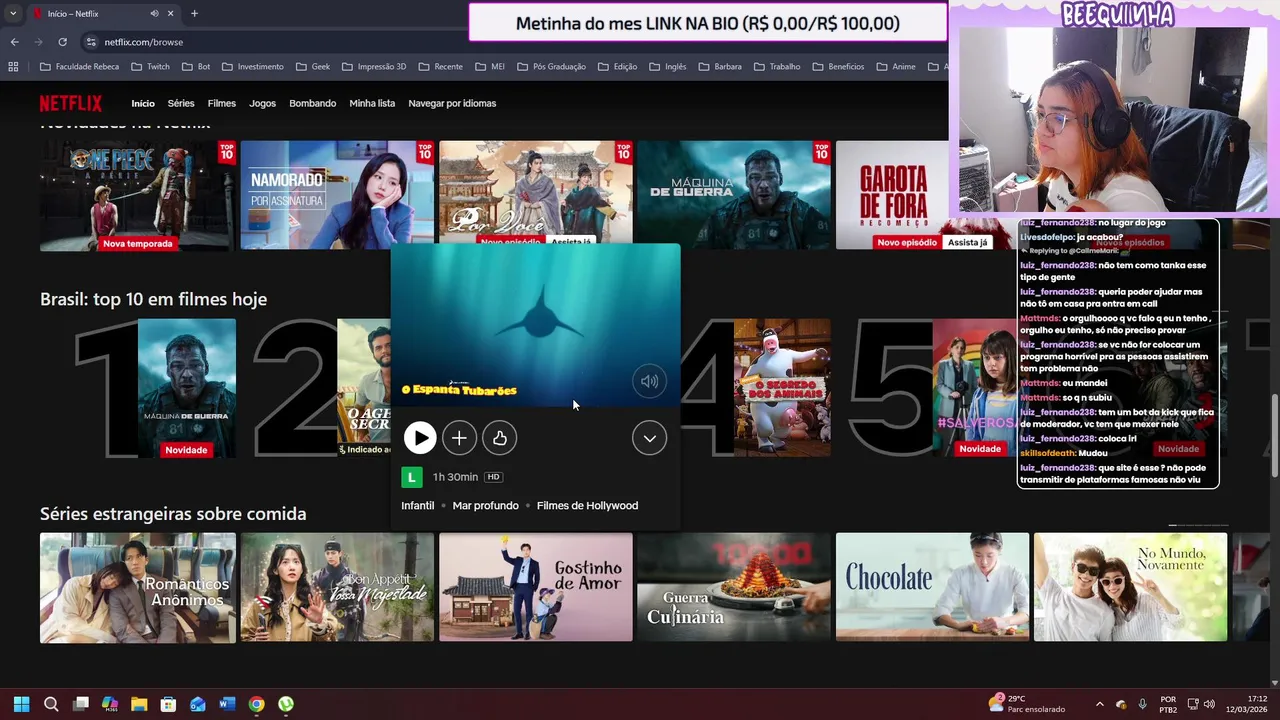Open O Segredo dos Animais poster
The width and height of the screenshot is (1280, 720).
[x=782, y=388]
